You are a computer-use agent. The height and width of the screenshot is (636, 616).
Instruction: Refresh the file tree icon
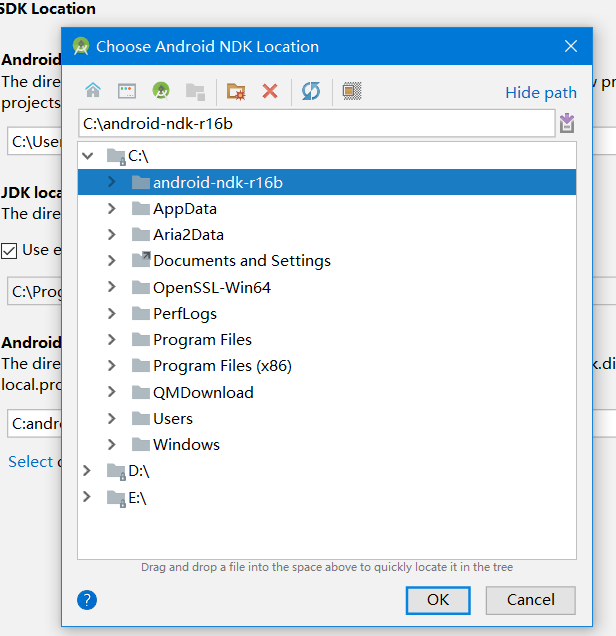click(x=311, y=91)
